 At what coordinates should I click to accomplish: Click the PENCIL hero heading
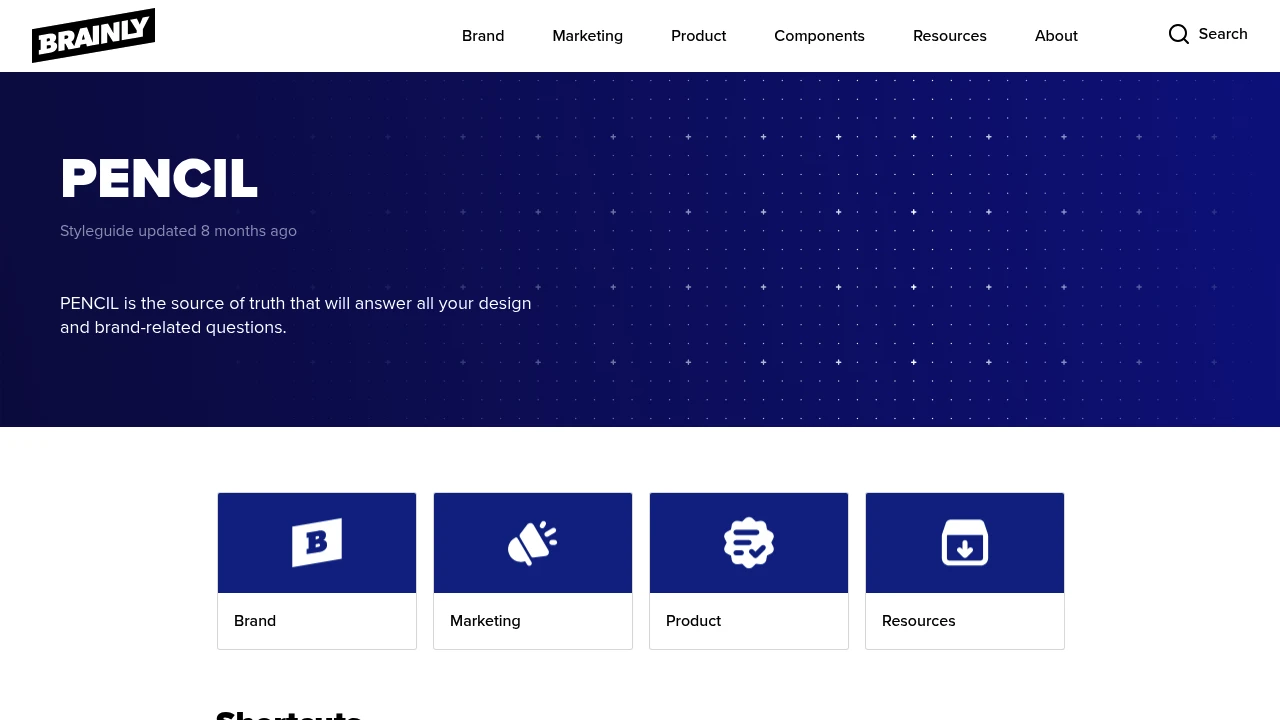[159, 179]
